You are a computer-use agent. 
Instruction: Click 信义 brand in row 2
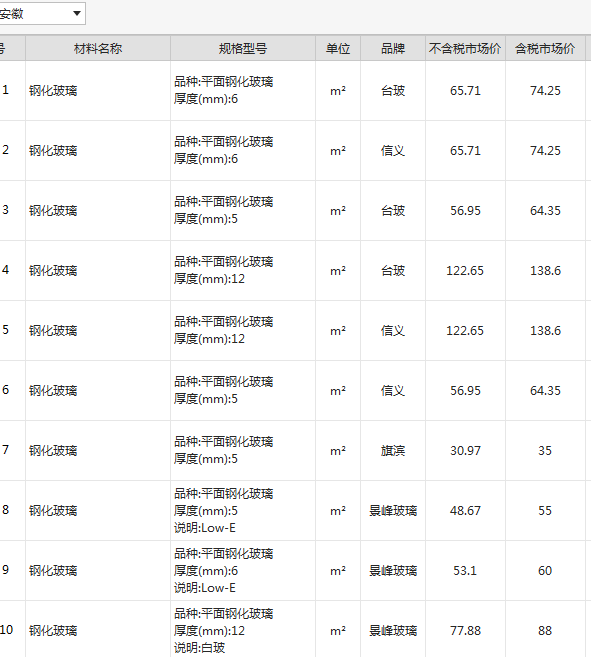tap(393, 150)
